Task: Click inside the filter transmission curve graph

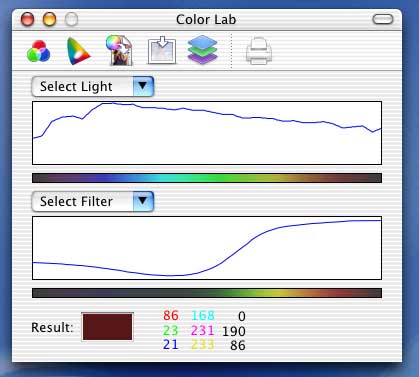Action: 207,248
